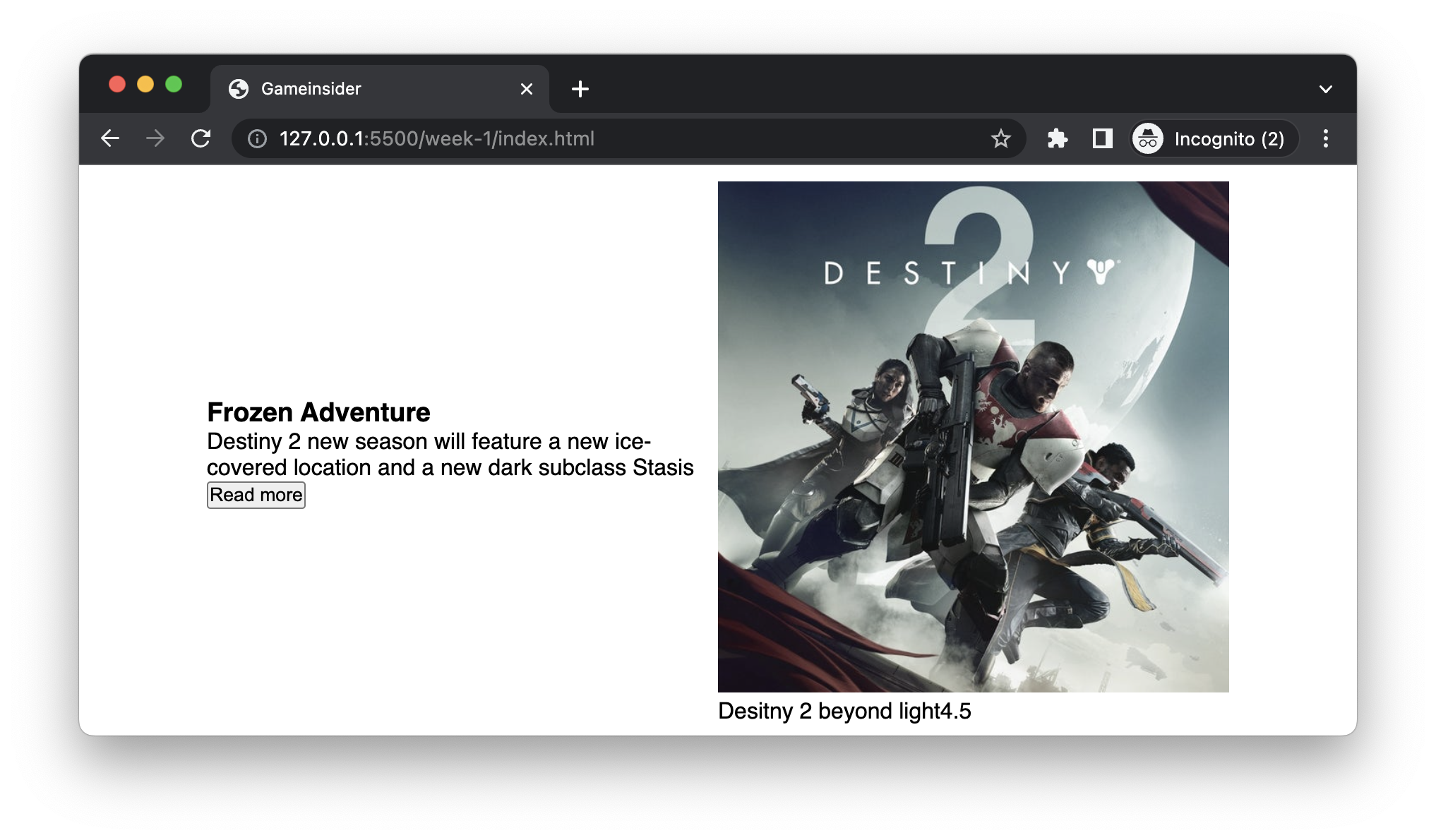Expand the tab search chevron
The image size is (1436, 840).
pos(1325,89)
